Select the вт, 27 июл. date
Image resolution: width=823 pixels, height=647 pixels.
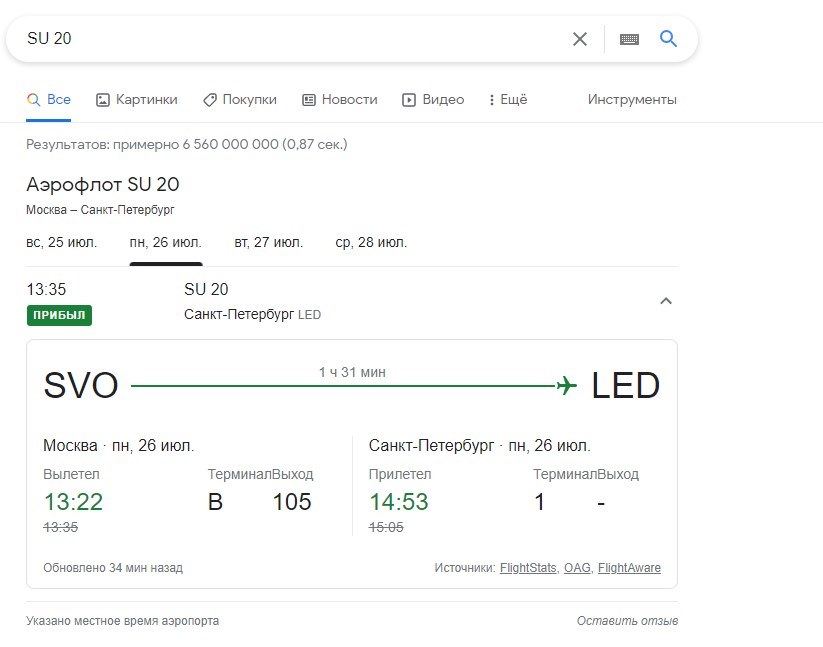pyautogui.click(x=268, y=242)
